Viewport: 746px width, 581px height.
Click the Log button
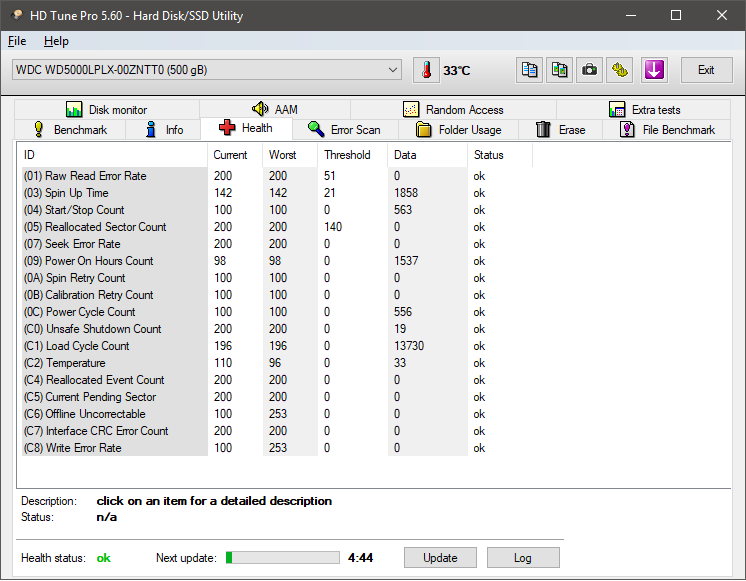pyautogui.click(x=522, y=558)
